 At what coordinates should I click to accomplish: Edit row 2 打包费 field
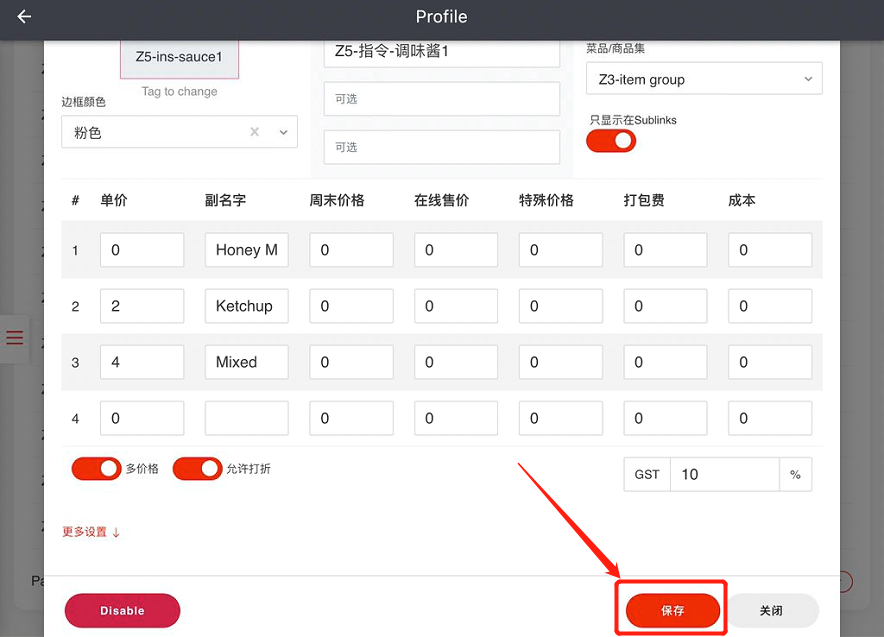click(x=665, y=306)
